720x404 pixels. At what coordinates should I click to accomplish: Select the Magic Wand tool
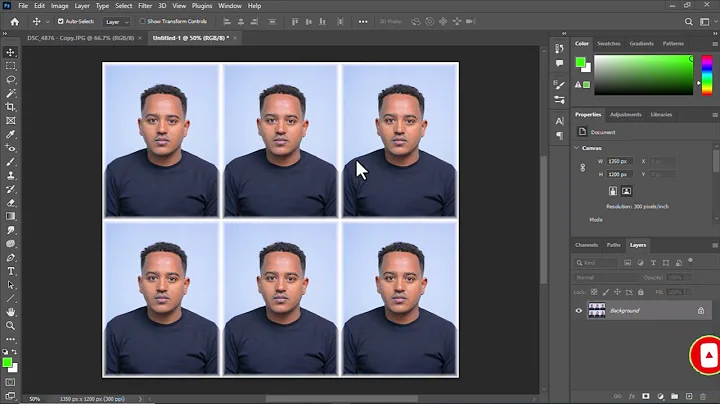click(x=10, y=94)
